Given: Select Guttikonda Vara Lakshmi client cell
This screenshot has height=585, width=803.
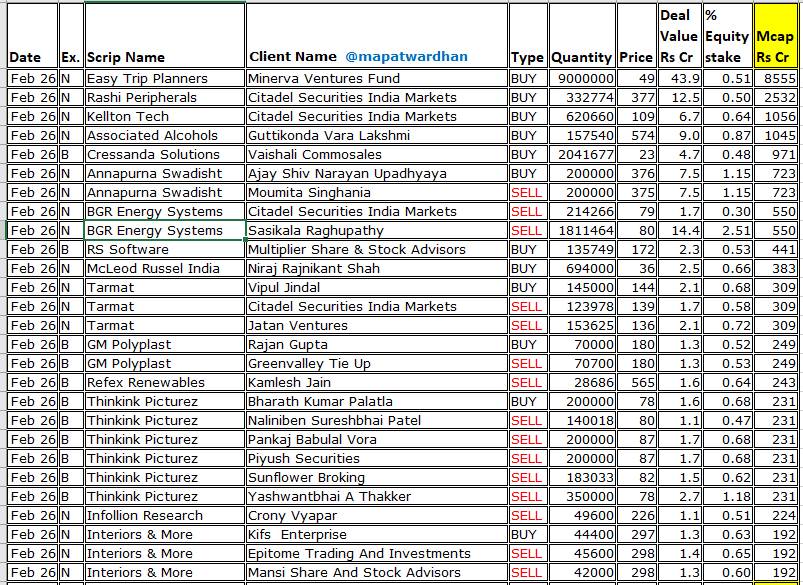Looking at the screenshot, I should coord(377,135).
